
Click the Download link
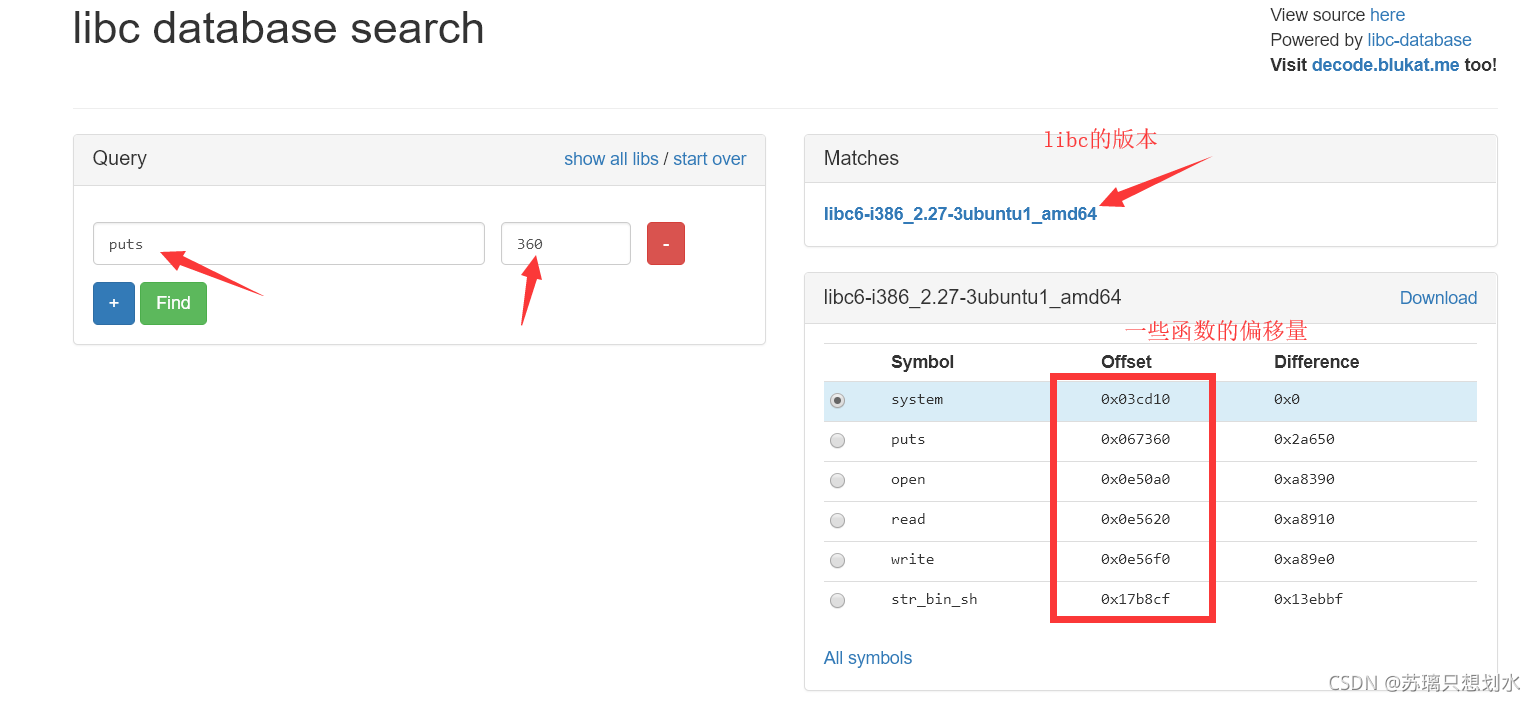click(x=1438, y=298)
